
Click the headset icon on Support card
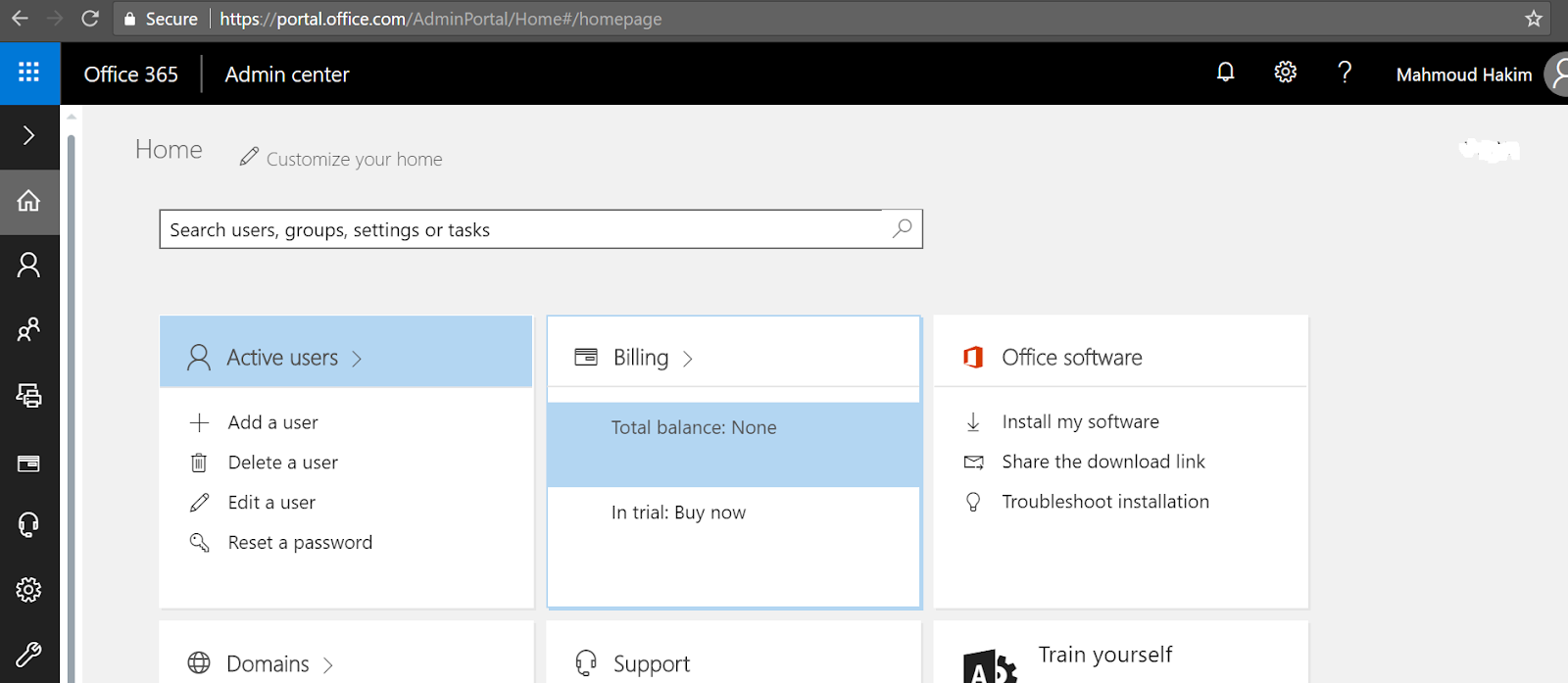point(586,663)
